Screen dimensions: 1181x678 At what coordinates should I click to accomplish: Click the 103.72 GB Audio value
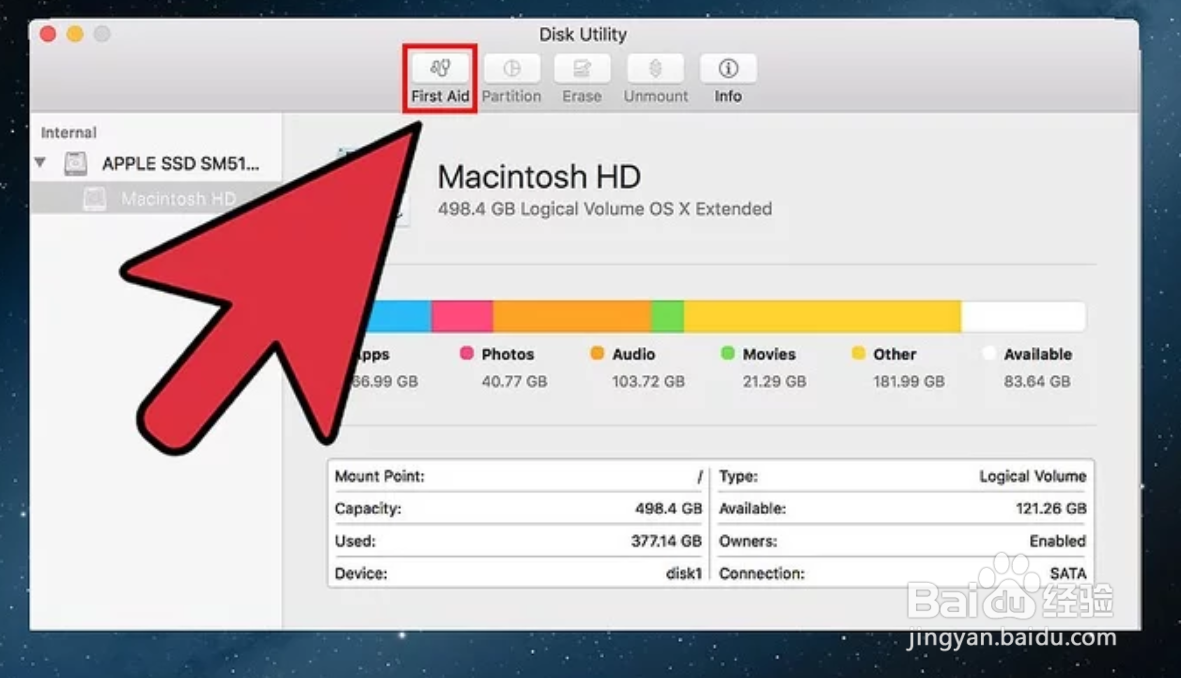[x=648, y=382]
